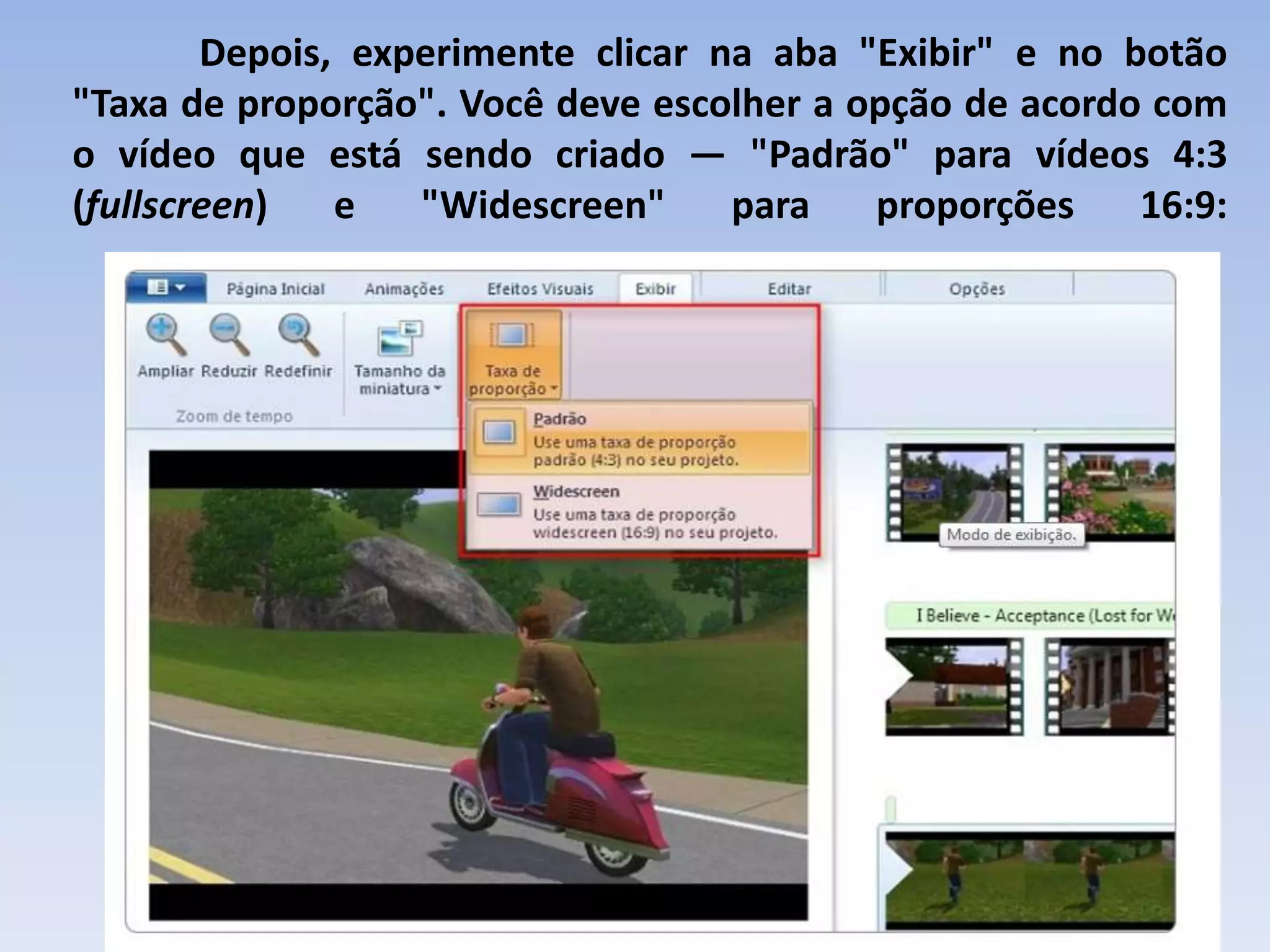Select the red wall clip thumbnail
This screenshot has height=952, width=1270.
954,687
